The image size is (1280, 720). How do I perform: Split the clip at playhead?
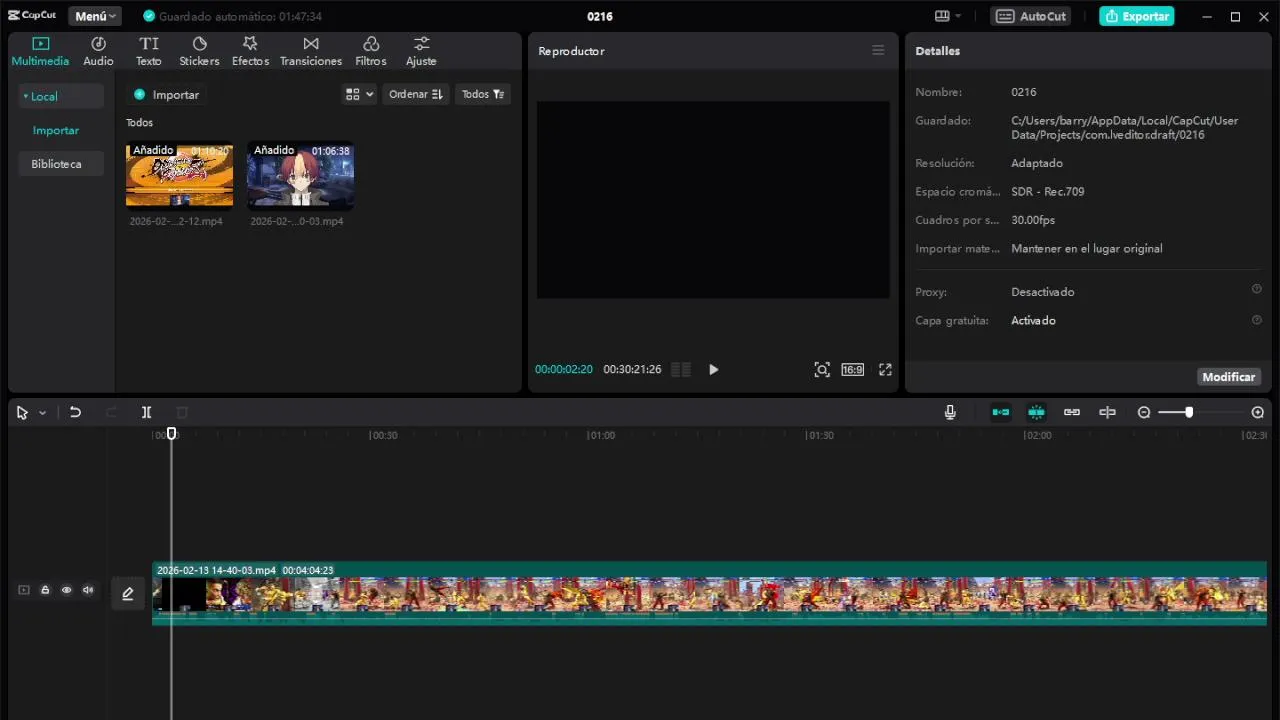(146, 412)
